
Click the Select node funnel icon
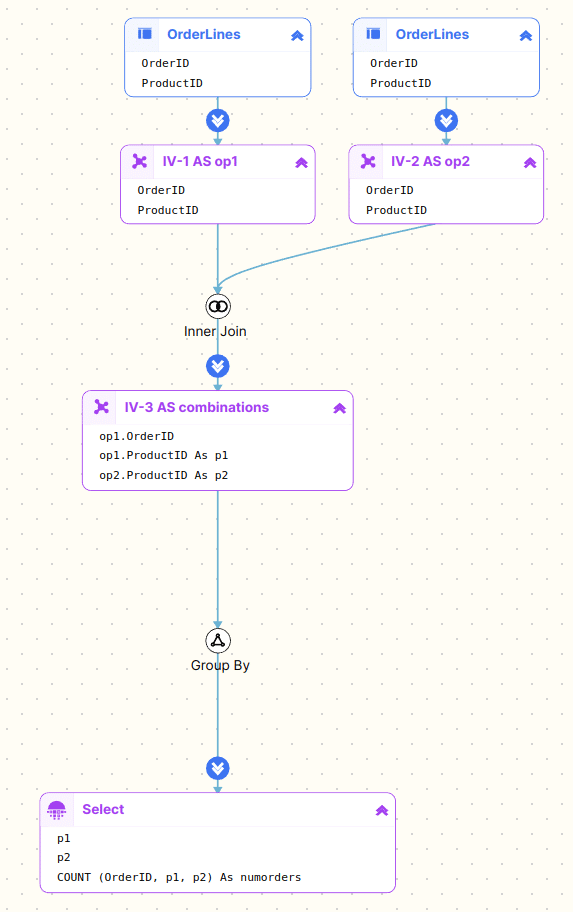tap(56, 810)
